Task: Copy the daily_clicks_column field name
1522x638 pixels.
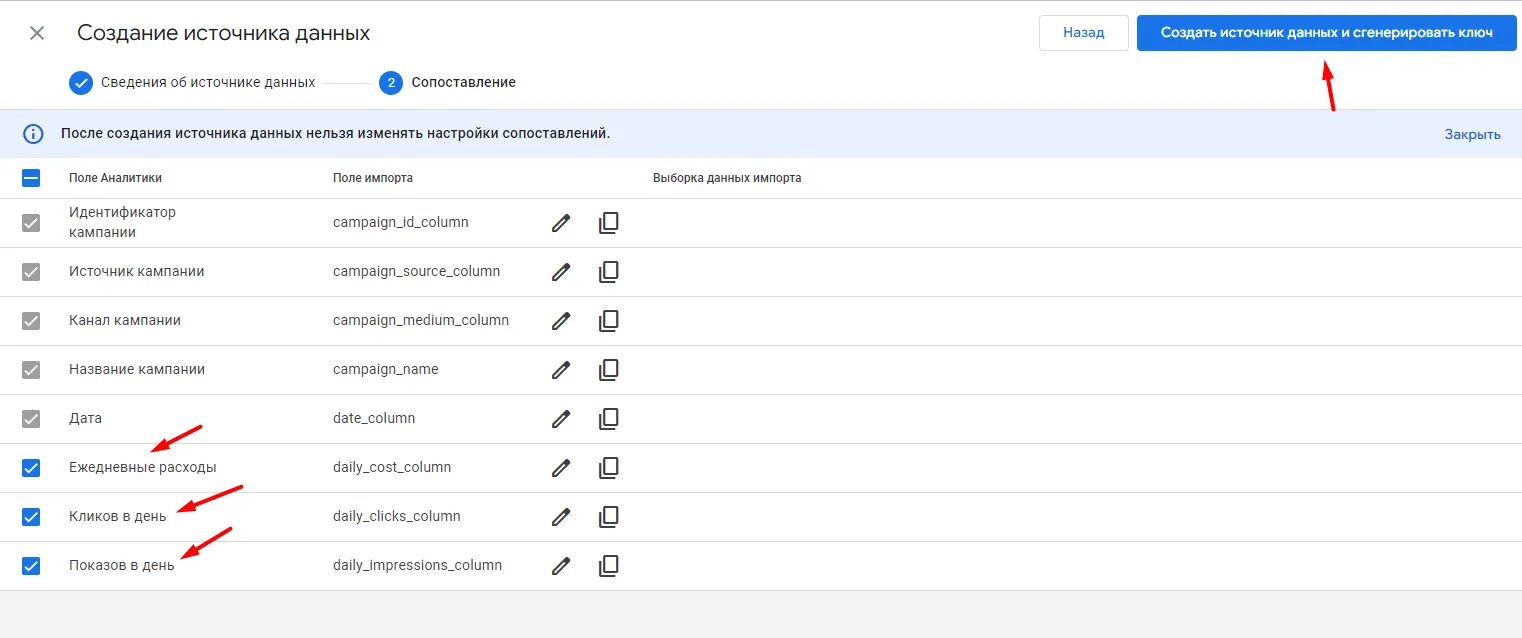Action: (x=608, y=517)
